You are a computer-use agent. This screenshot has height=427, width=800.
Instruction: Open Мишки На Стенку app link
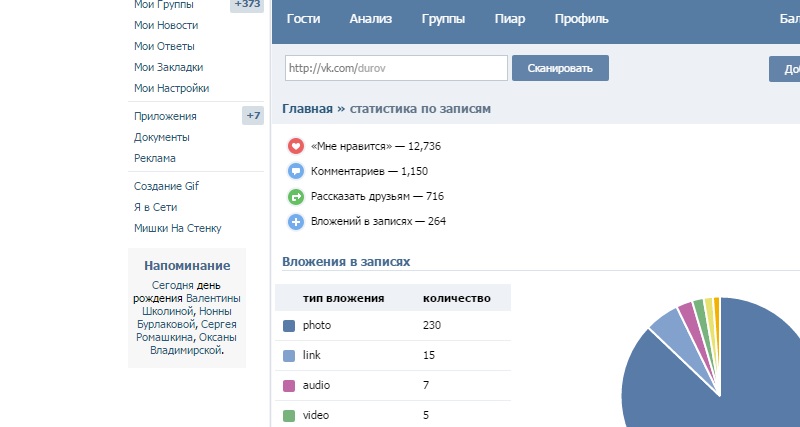[178, 228]
